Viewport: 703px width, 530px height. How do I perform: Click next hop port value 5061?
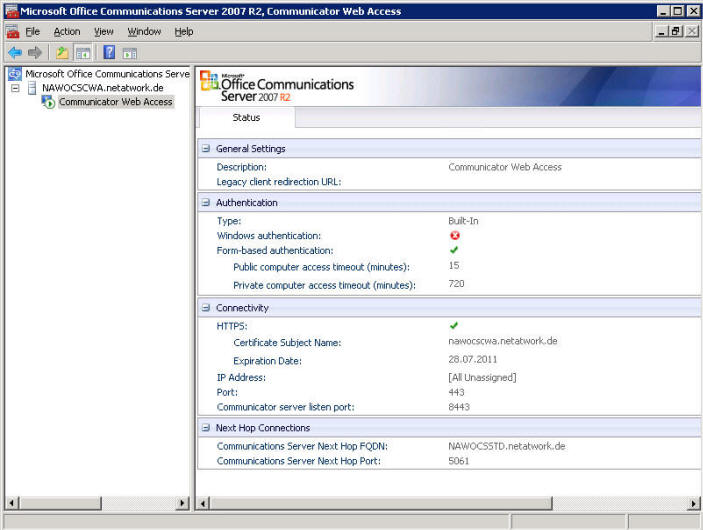click(x=459, y=461)
